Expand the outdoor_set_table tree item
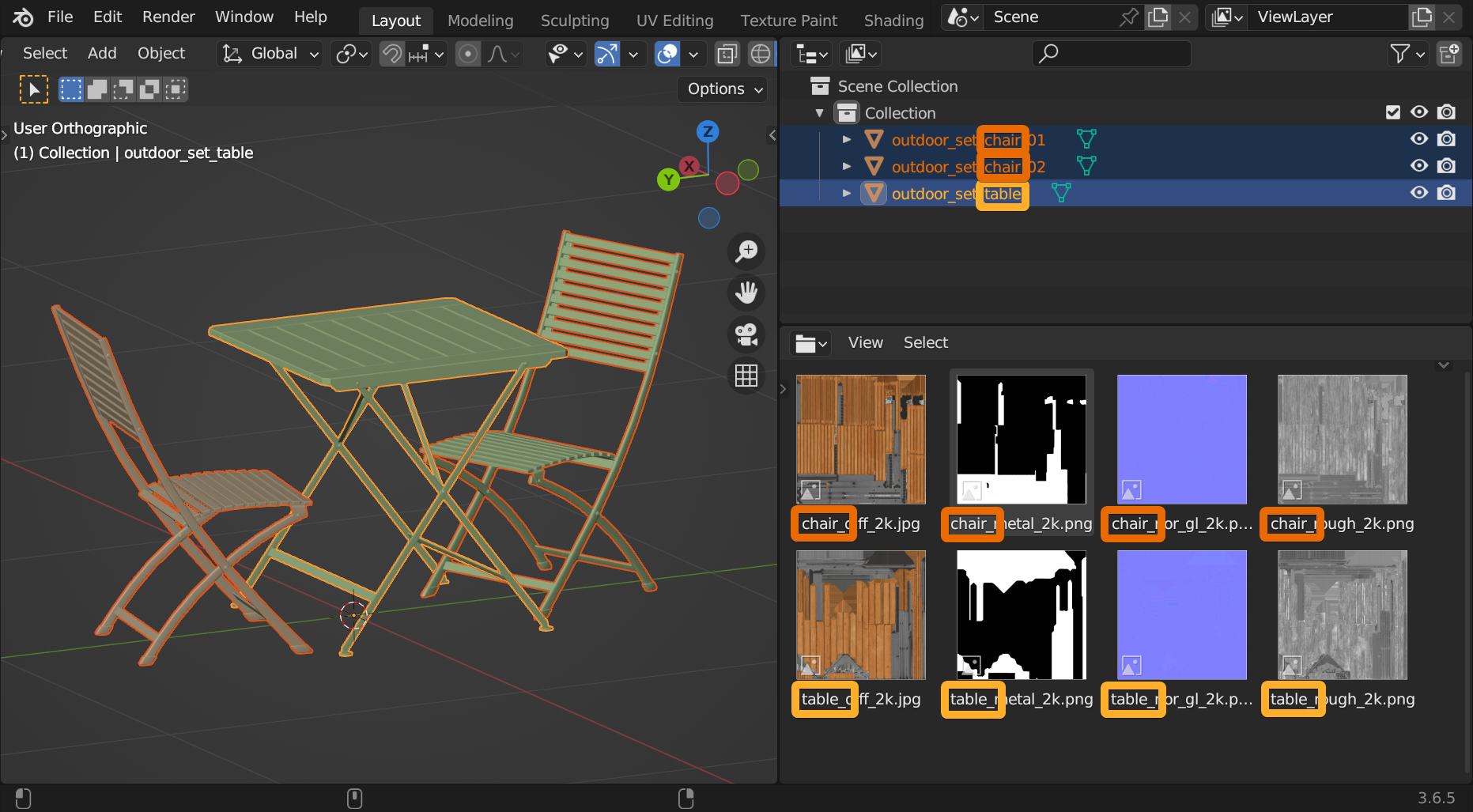This screenshot has width=1473, height=812. [x=847, y=194]
